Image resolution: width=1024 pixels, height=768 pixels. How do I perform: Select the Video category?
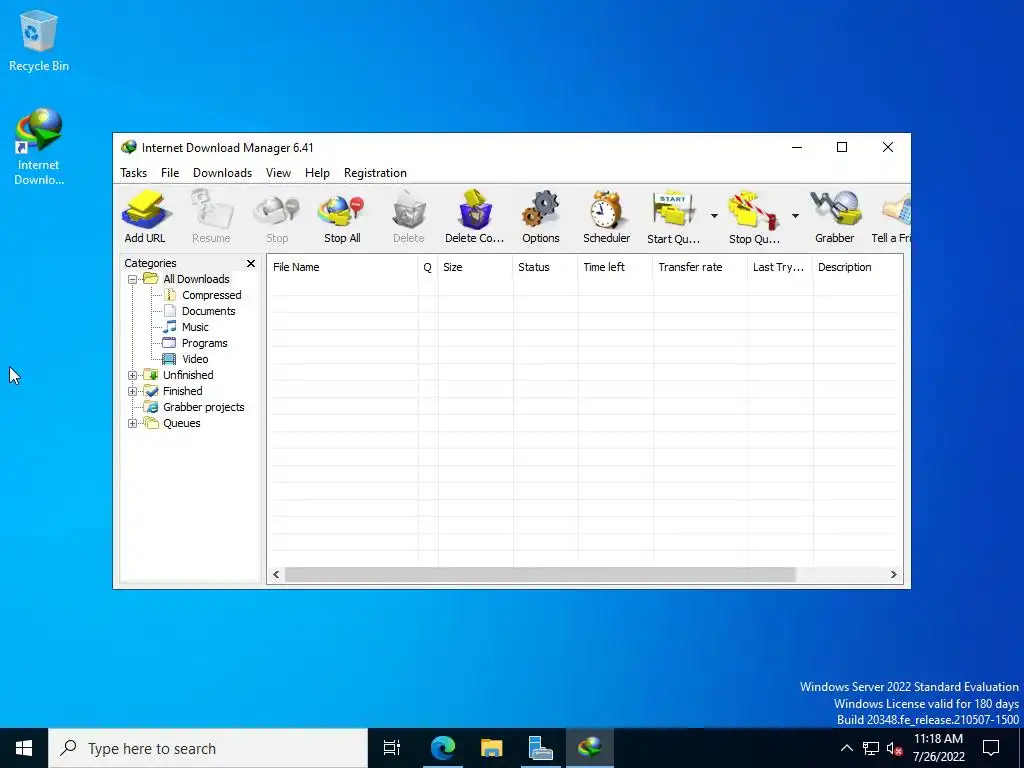(x=195, y=359)
